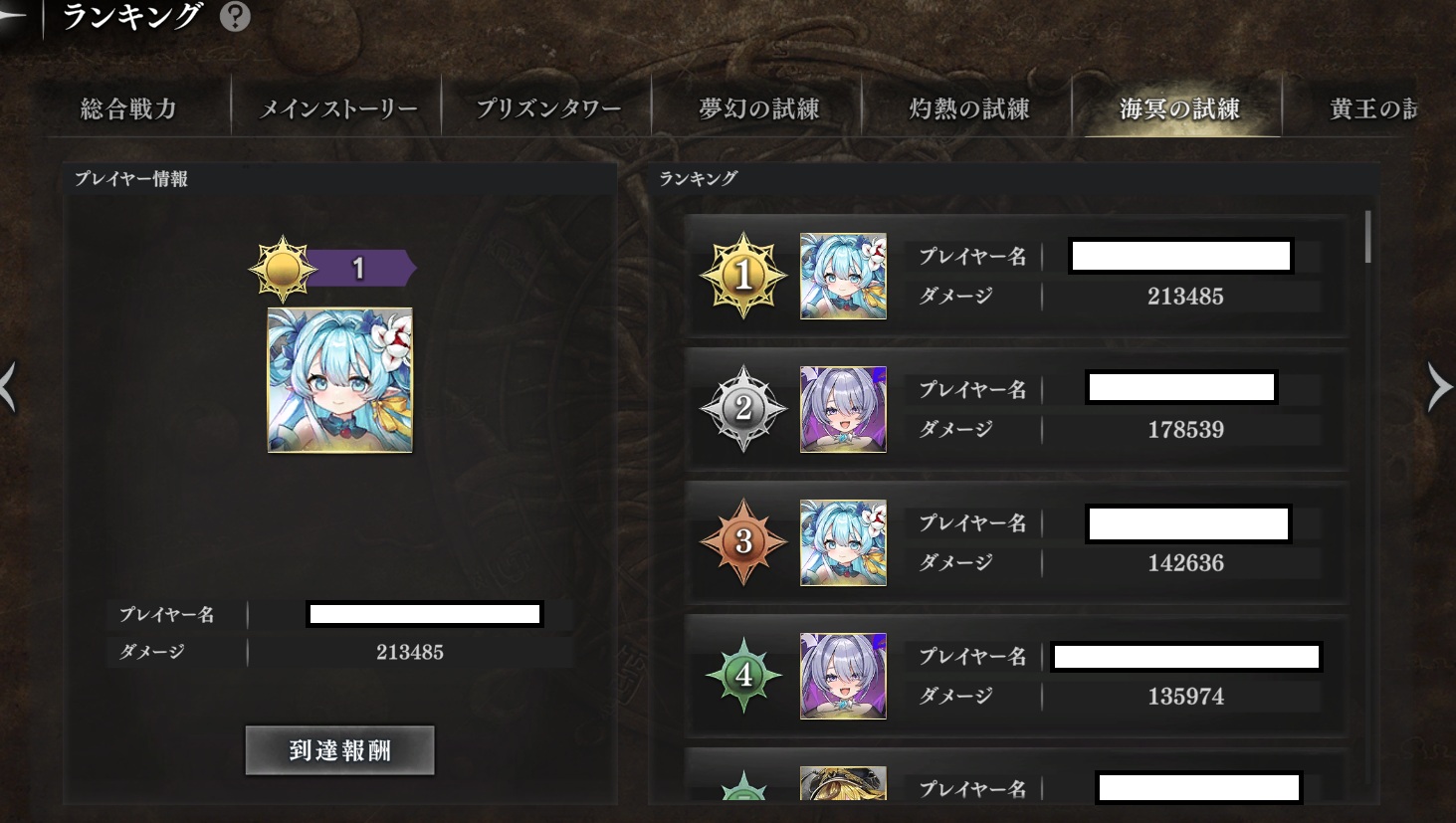This screenshot has width=1456, height=823.
Task: Switch to the 夢幻の試練 tab
Action: point(758,108)
